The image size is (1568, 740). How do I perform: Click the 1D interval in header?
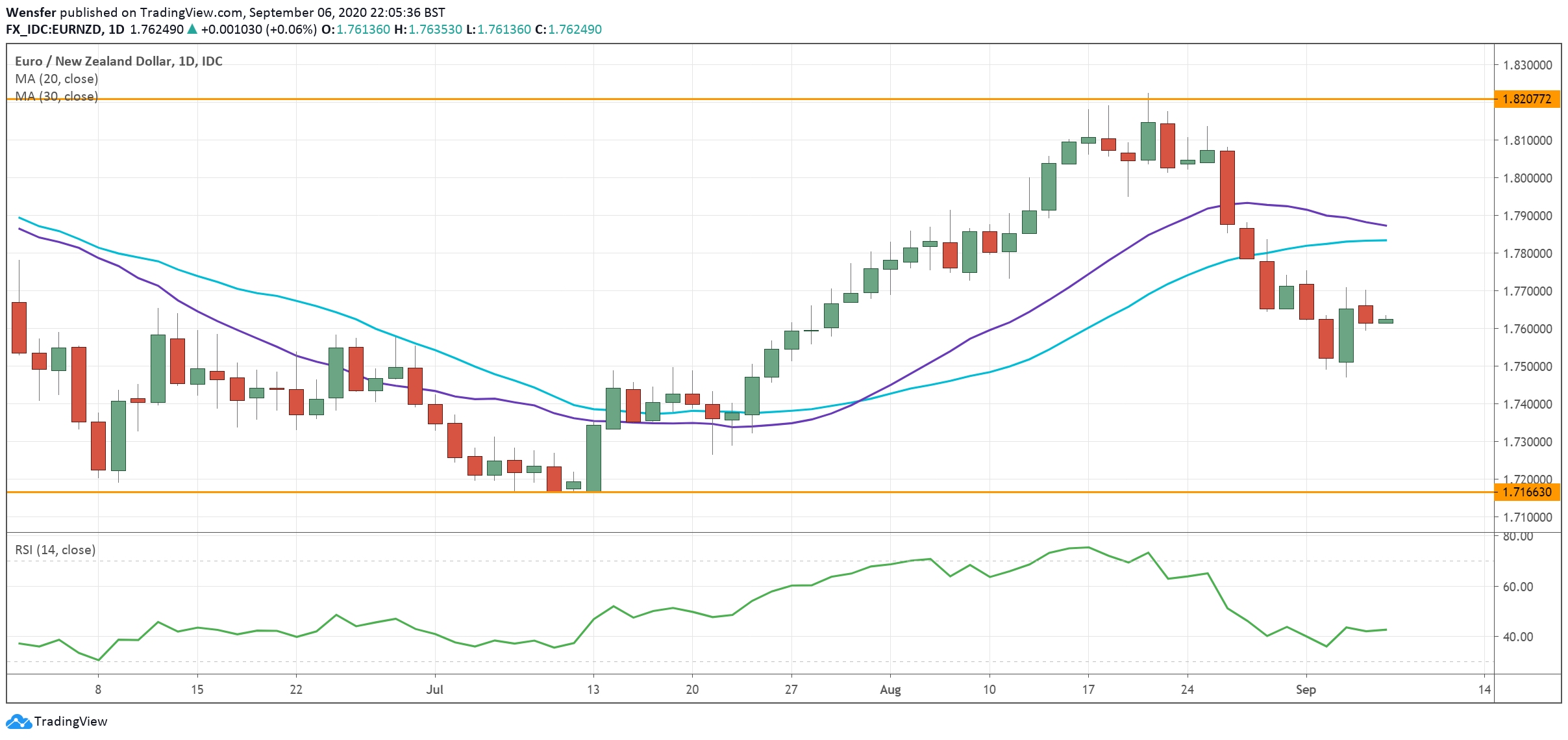pos(116,29)
